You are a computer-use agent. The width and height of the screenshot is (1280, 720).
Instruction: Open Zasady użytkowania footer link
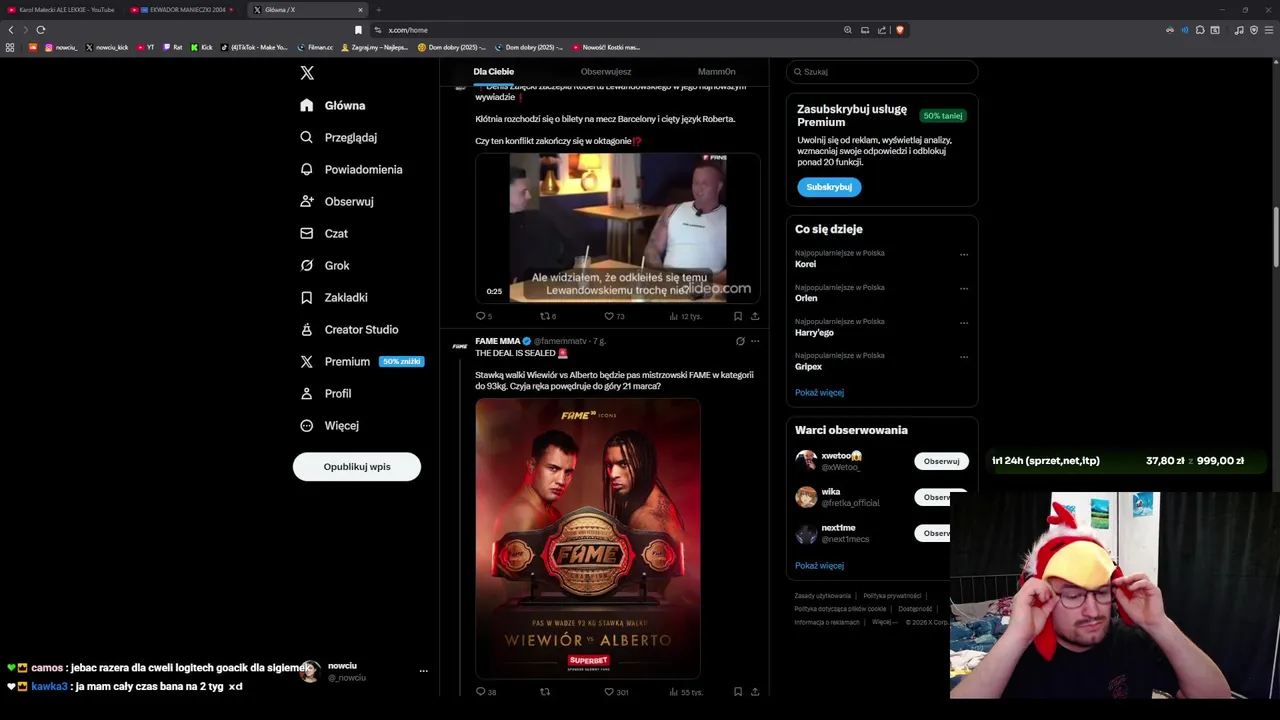tap(822, 596)
